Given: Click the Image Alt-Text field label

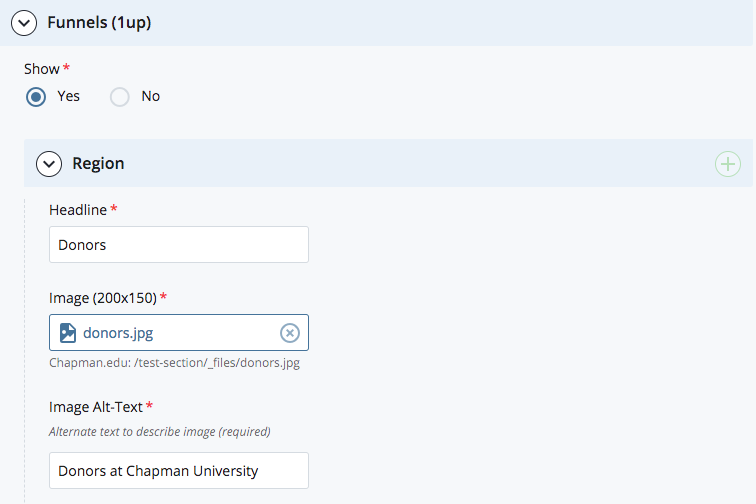Looking at the screenshot, I should tap(96, 407).
